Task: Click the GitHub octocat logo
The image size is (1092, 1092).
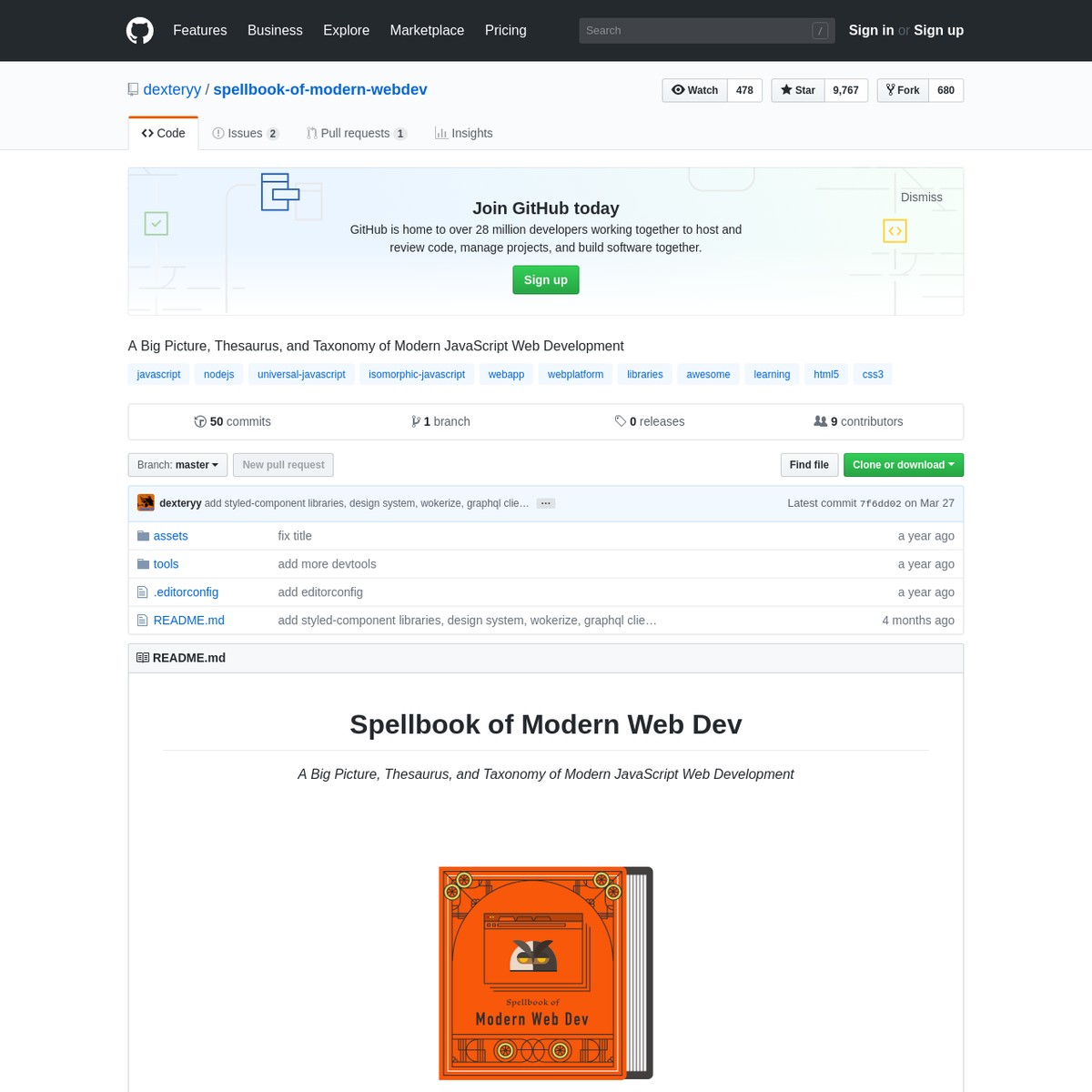Action: (140, 30)
